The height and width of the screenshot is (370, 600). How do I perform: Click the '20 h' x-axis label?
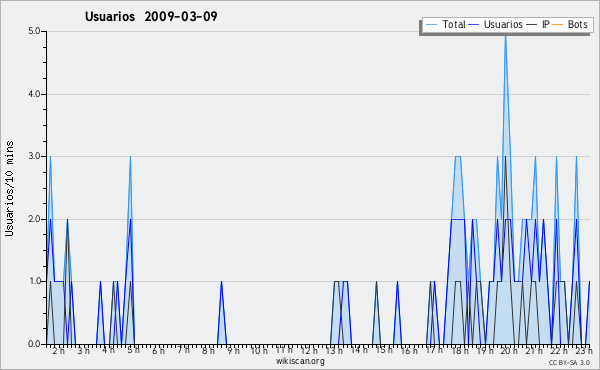click(x=509, y=351)
